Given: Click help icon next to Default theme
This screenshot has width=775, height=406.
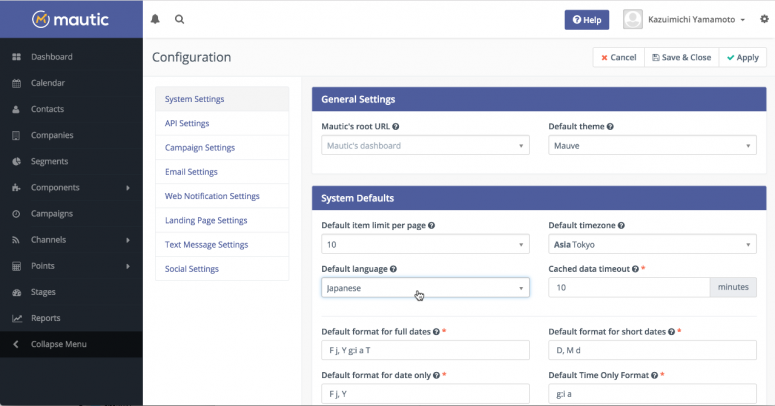Looking at the screenshot, I should [610, 127].
